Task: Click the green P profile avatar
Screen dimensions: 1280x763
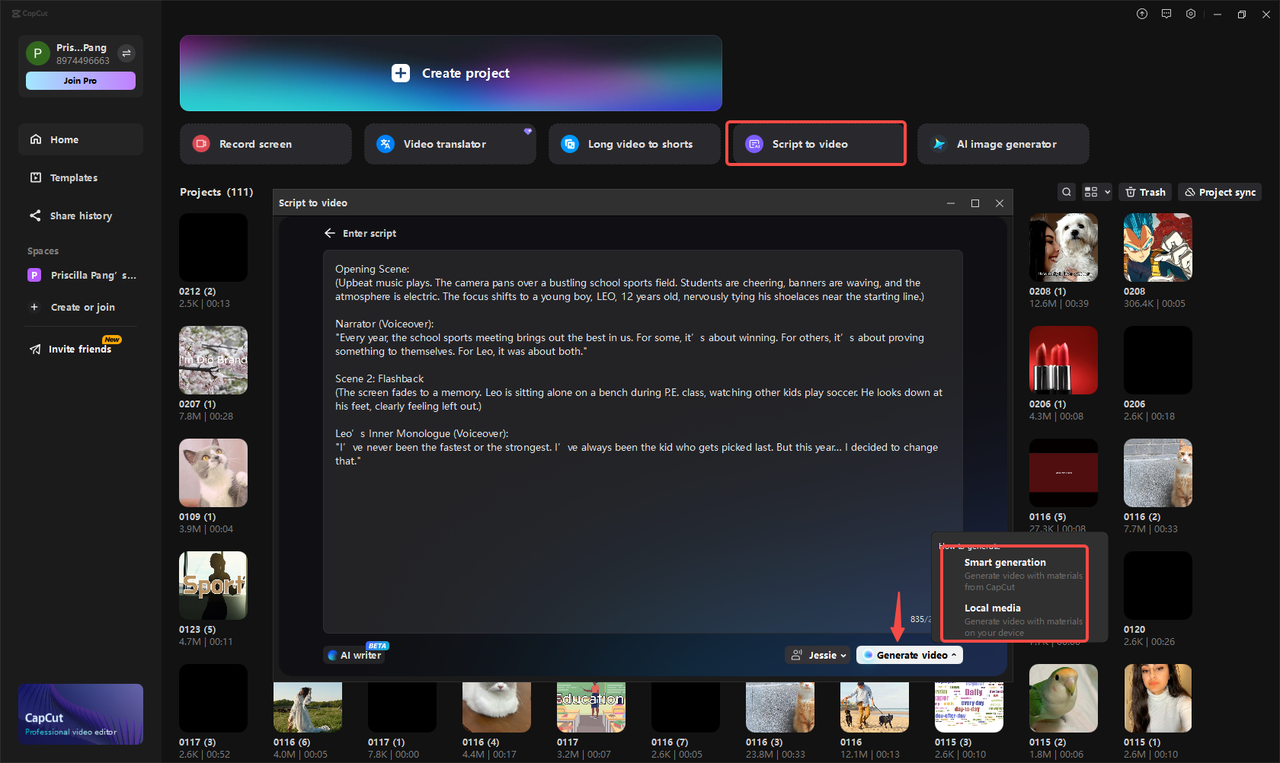Action: tap(38, 54)
